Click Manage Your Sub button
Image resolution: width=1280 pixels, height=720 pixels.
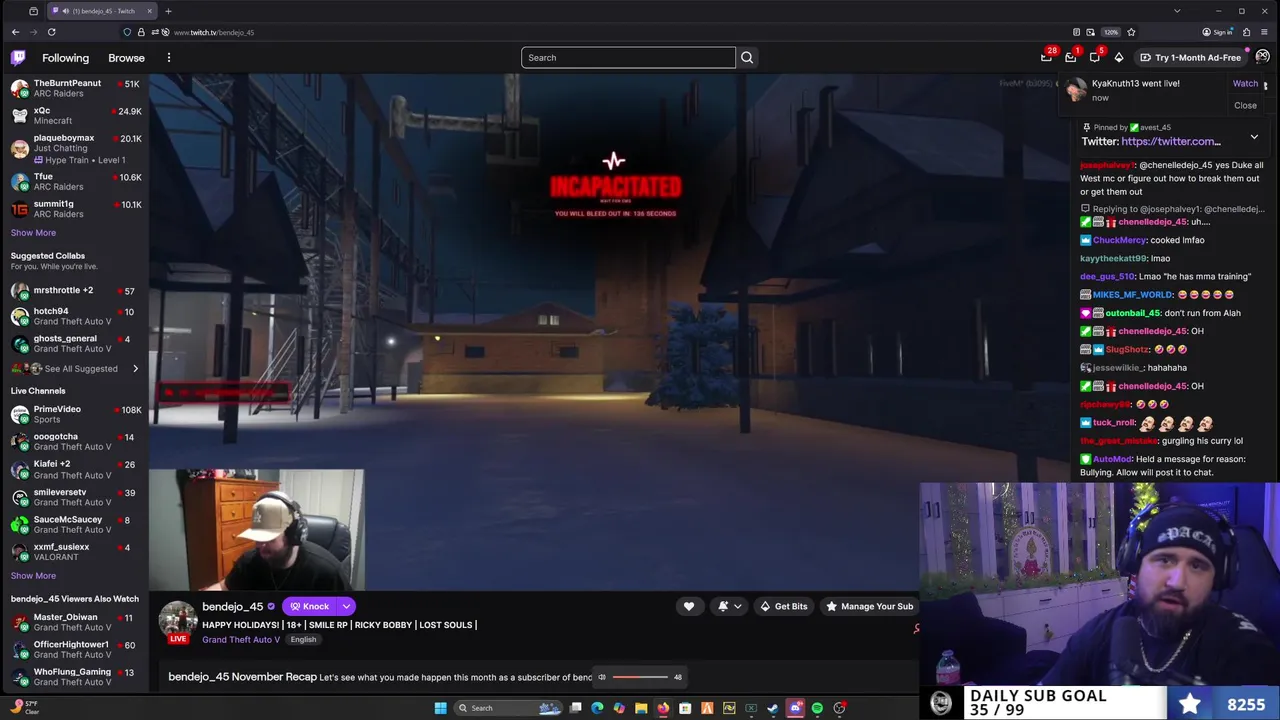coord(868,606)
